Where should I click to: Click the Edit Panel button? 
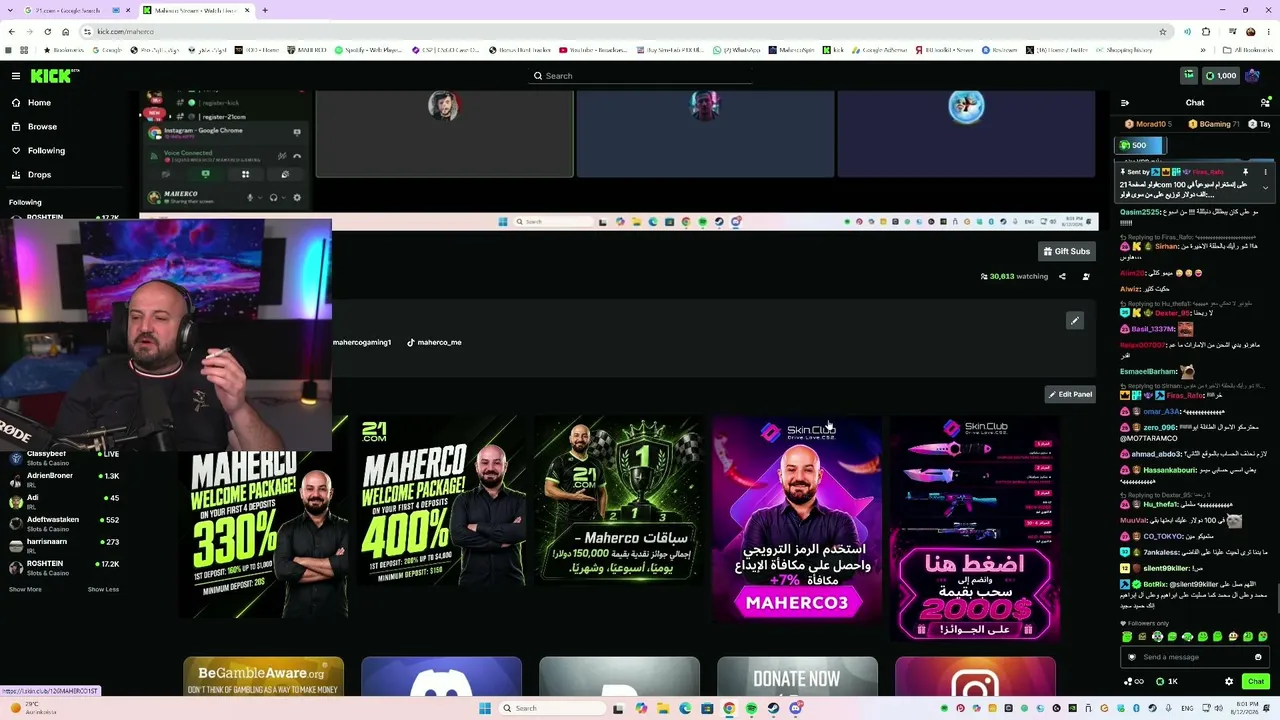[x=1070, y=394]
